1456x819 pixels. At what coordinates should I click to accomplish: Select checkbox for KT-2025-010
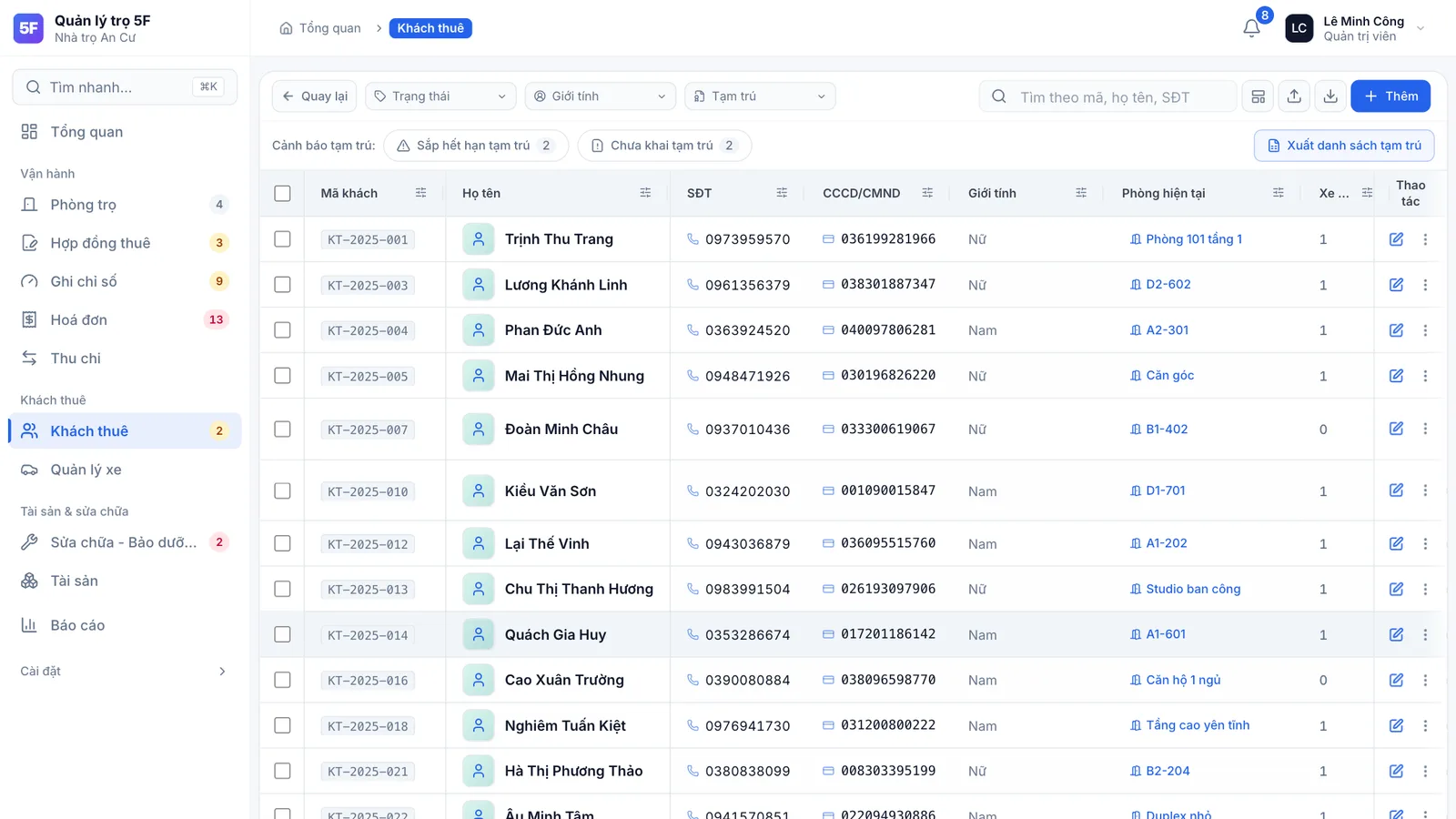point(282,490)
